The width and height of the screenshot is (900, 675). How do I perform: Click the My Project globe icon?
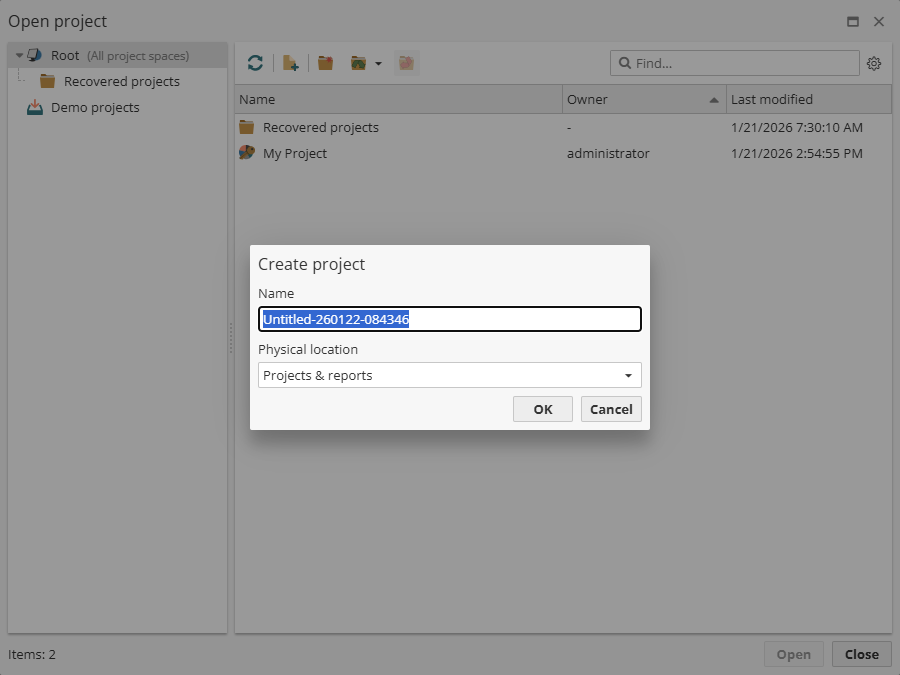pos(246,153)
